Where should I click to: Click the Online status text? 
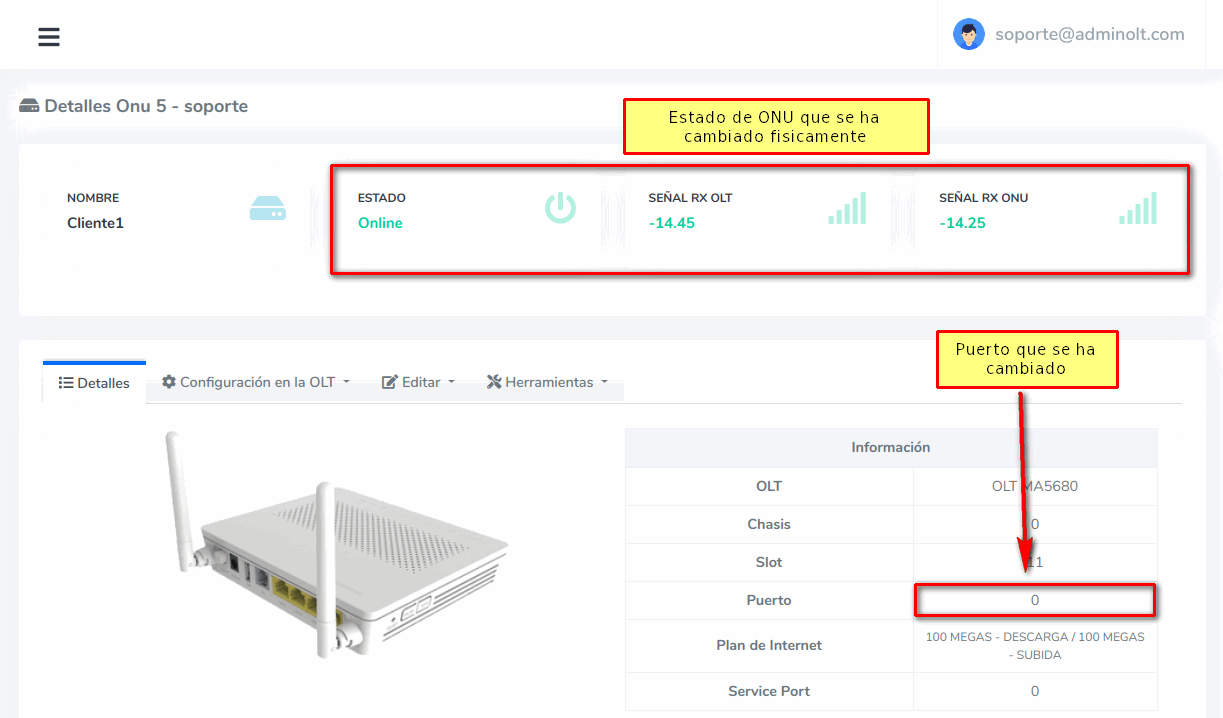click(380, 223)
